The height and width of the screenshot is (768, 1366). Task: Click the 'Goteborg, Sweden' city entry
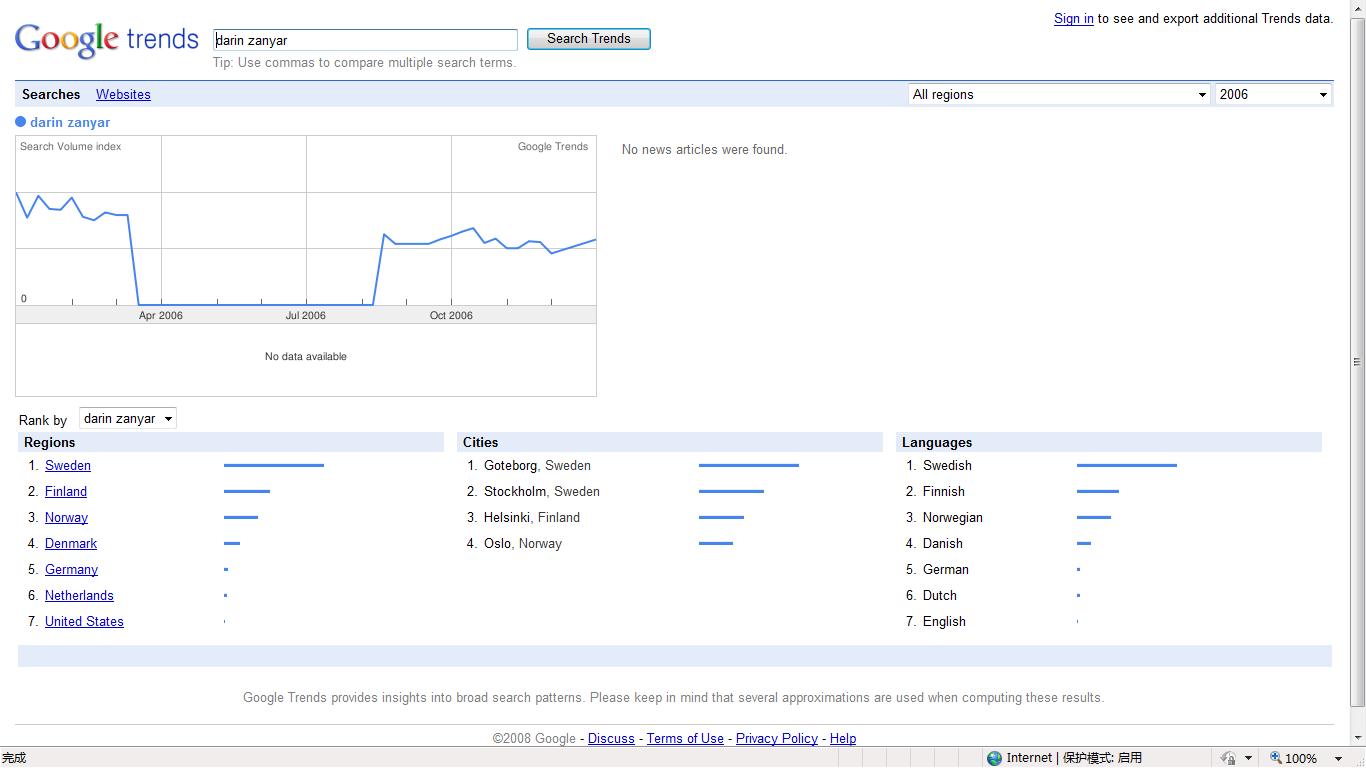coord(537,465)
